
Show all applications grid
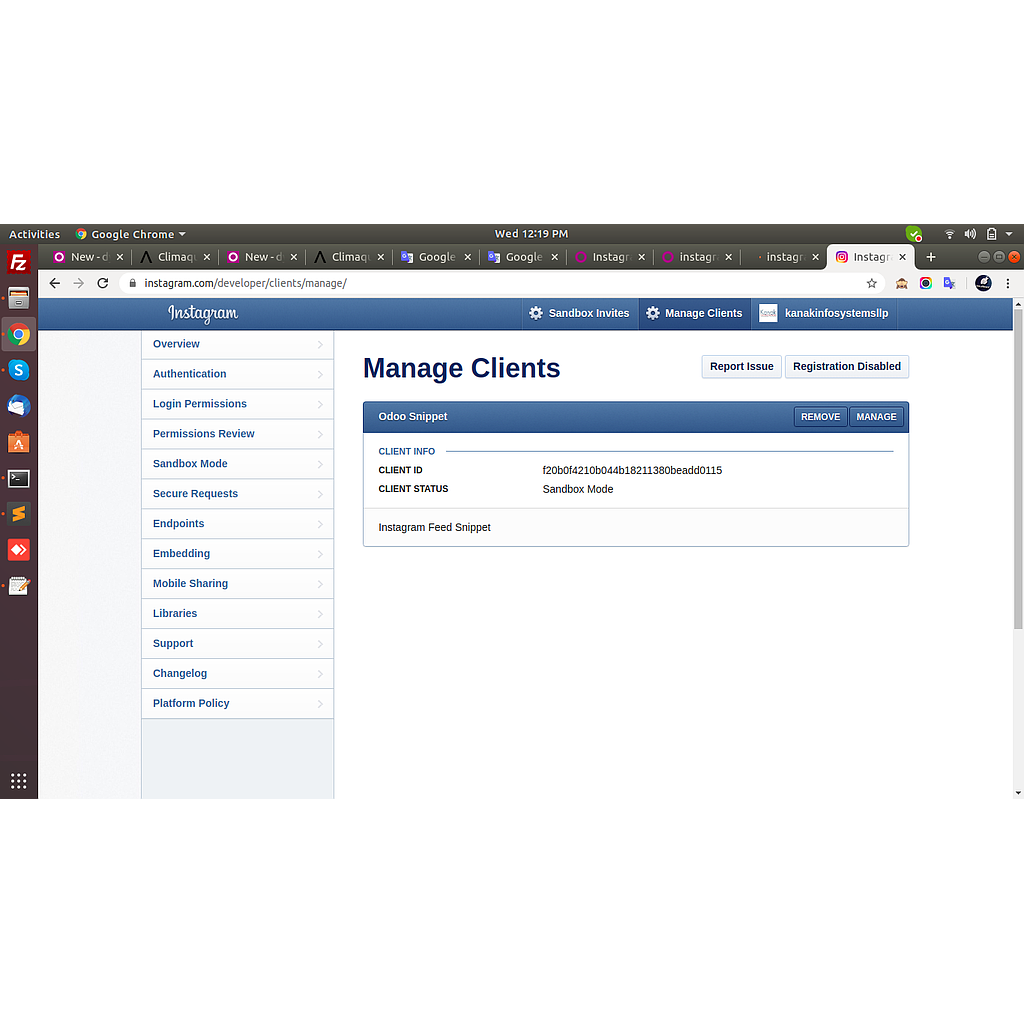[18, 780]
